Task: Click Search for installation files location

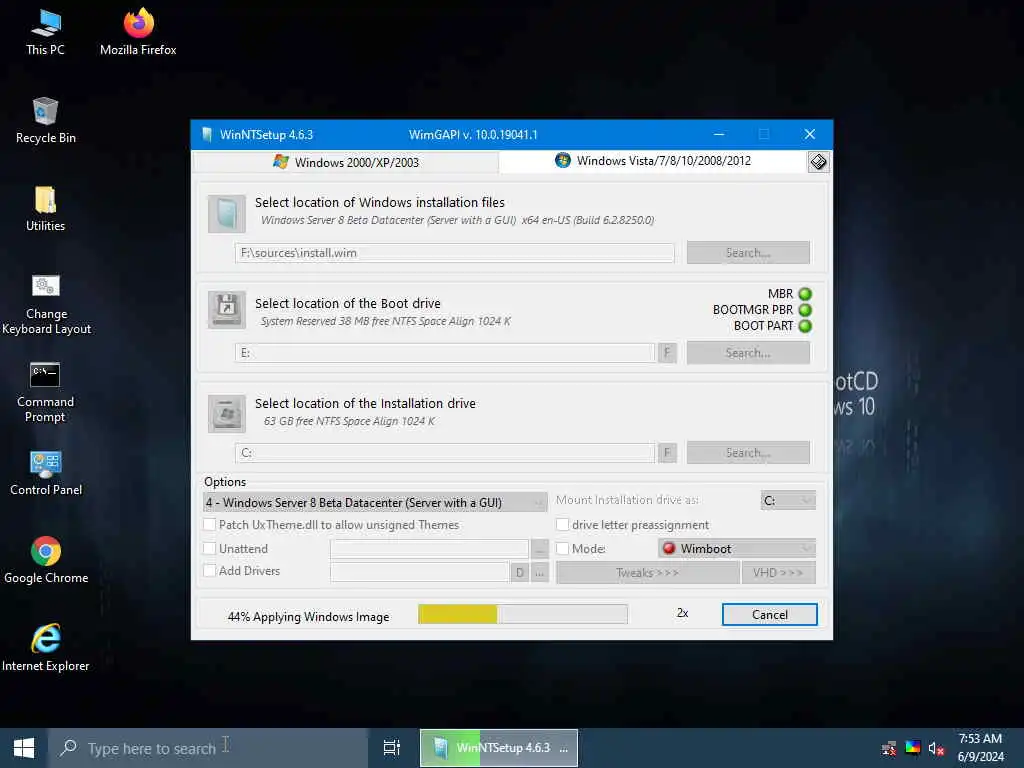Action: coord(748,253)
